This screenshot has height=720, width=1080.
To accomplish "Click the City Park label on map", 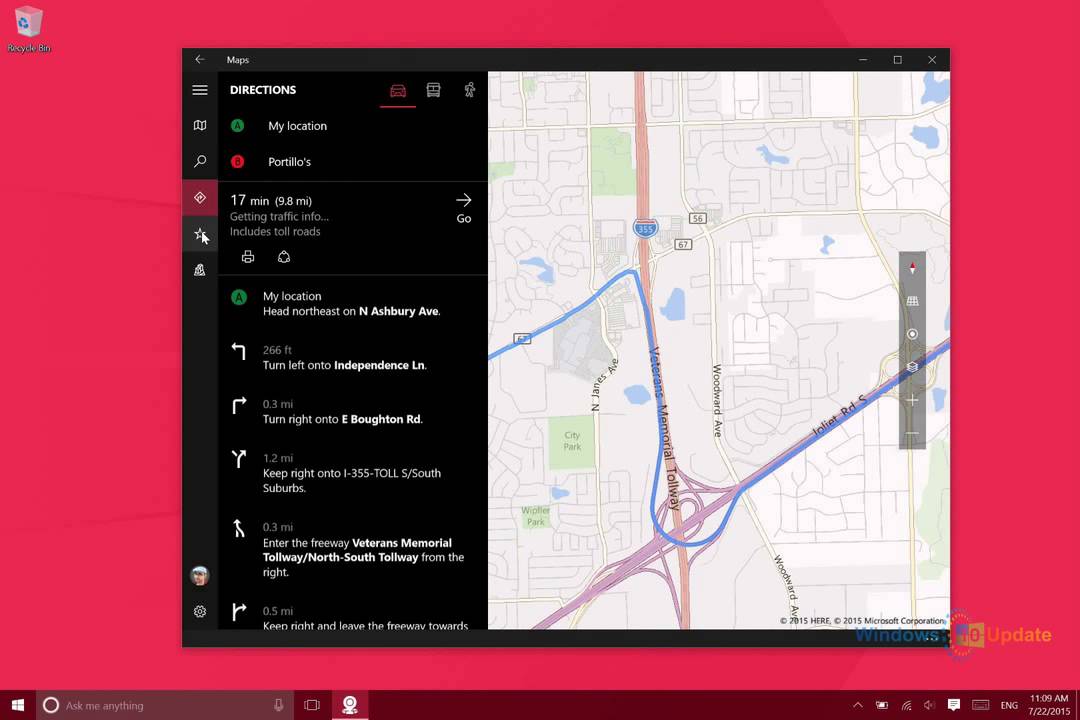I will [572, 441].
